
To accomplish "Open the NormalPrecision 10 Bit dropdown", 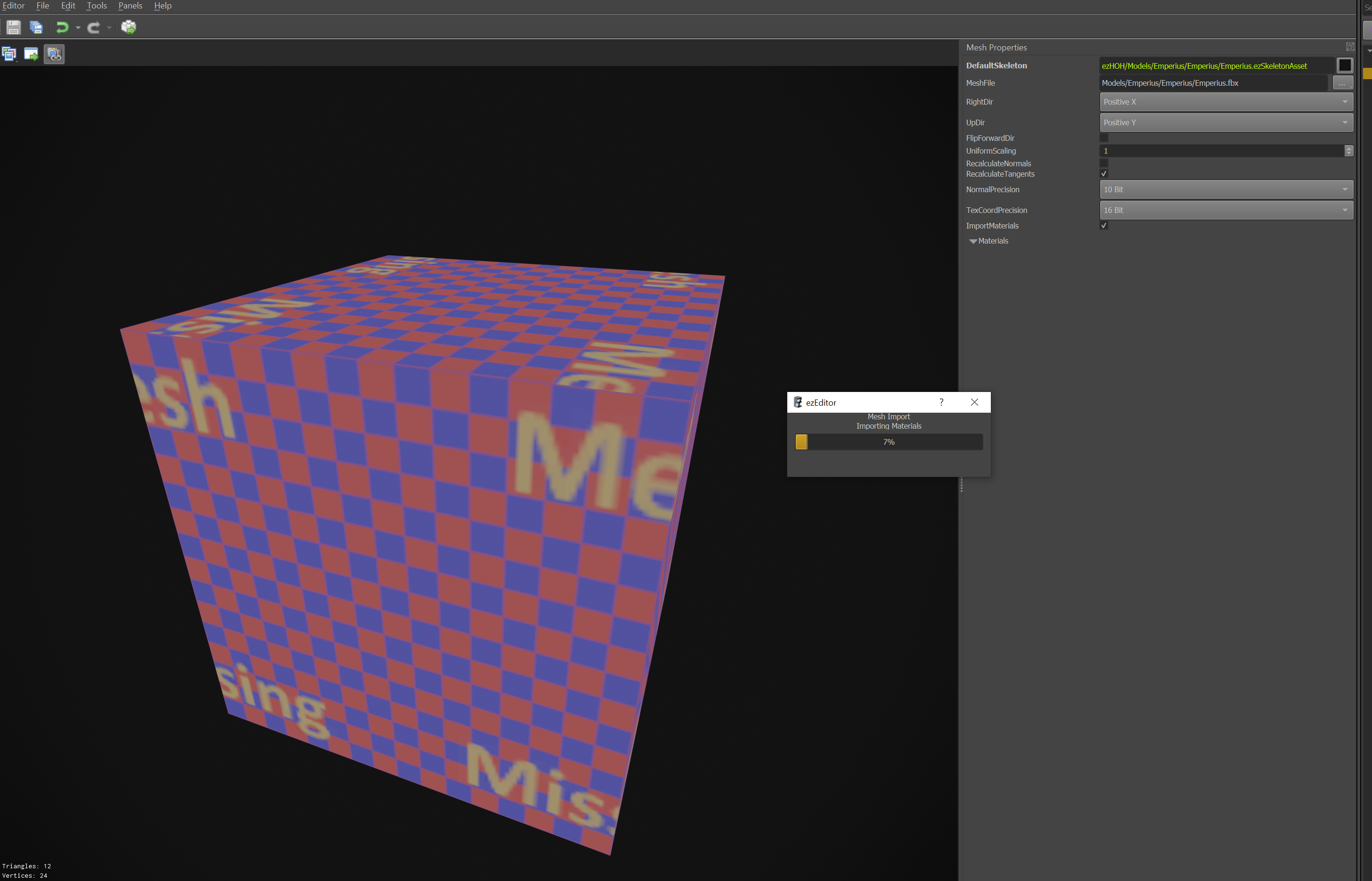I will click(x=1226, y=189).
